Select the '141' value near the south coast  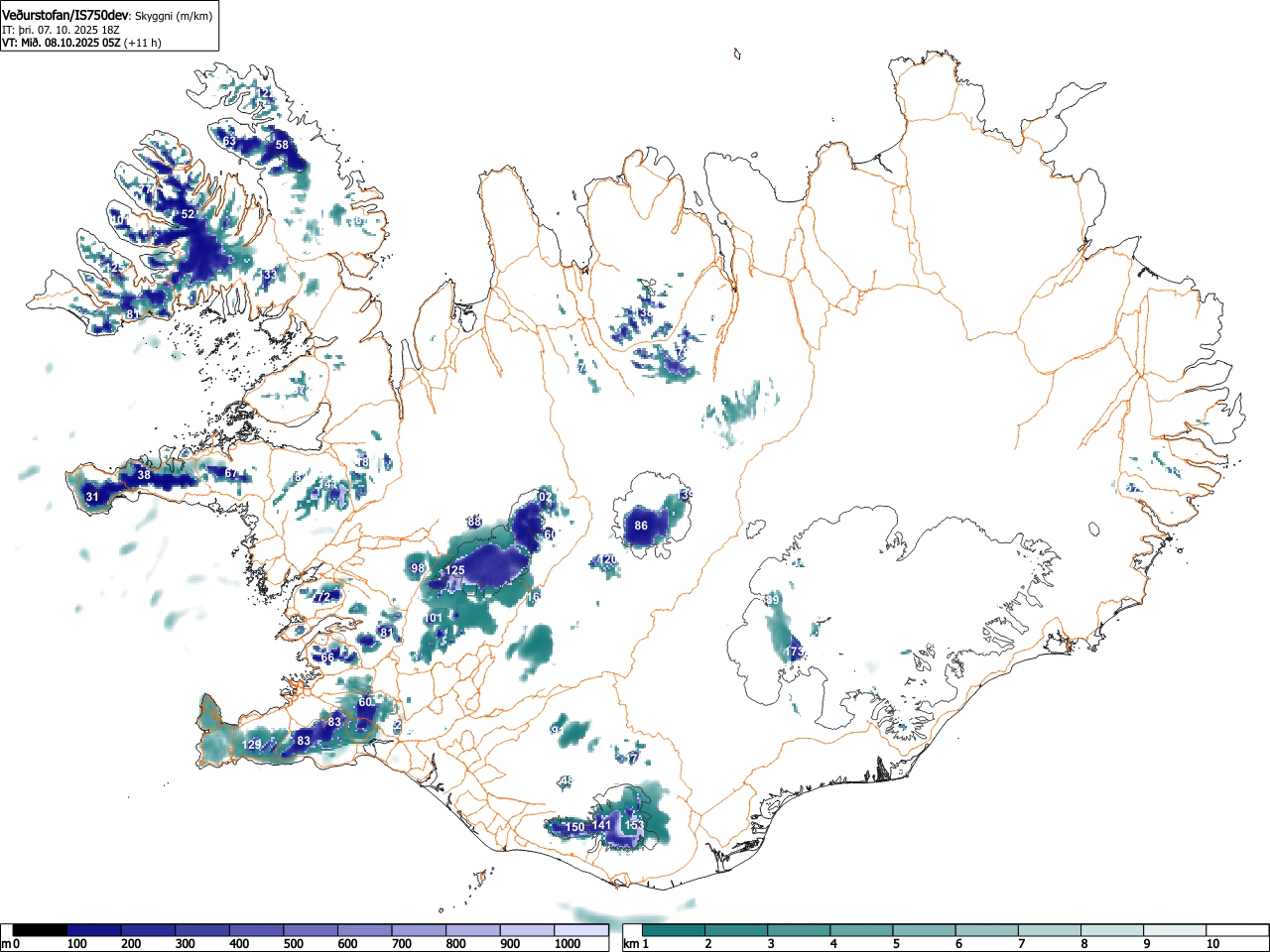[x=601, y=825]
